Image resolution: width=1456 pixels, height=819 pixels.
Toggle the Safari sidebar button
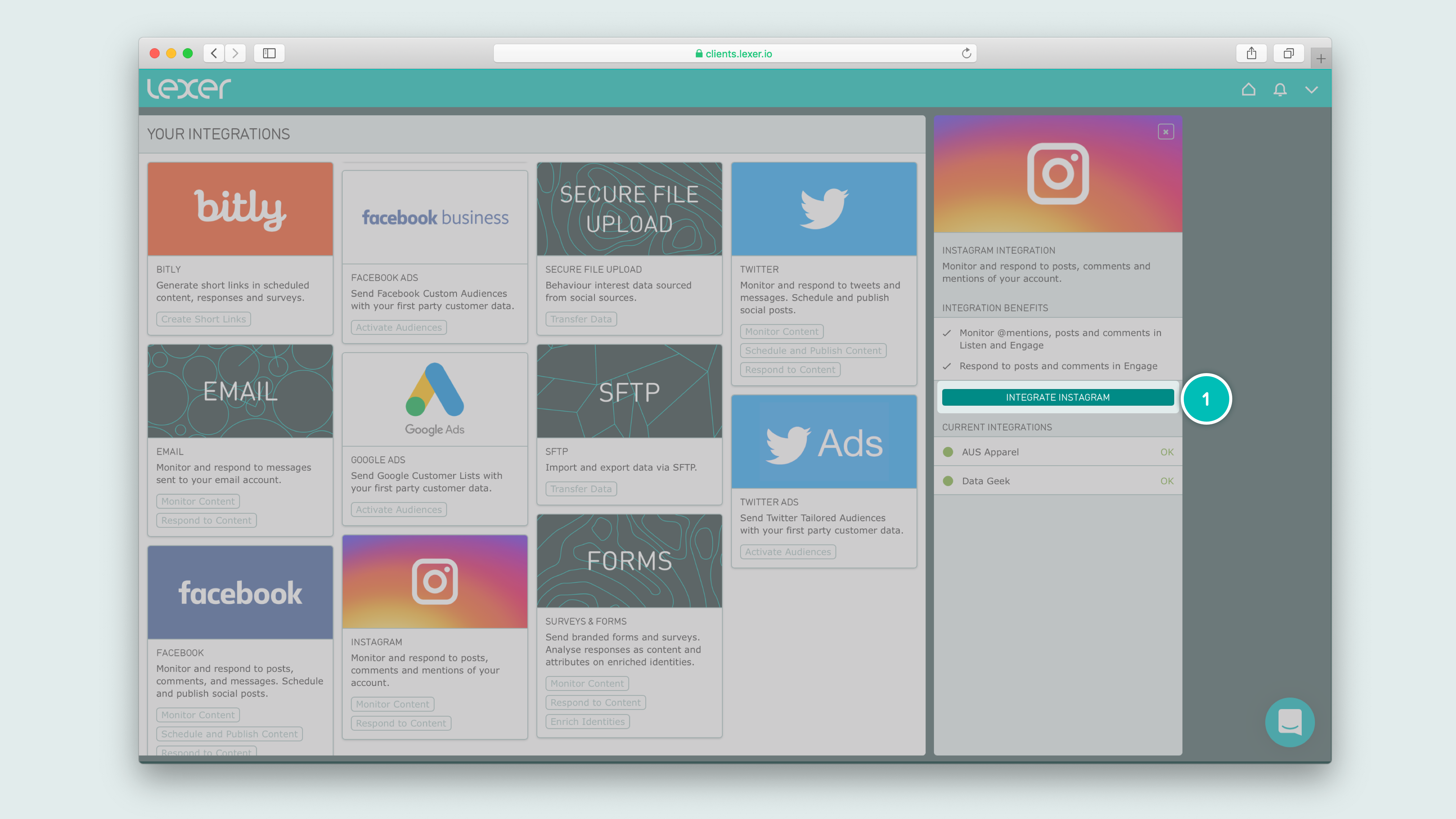(269, 53)
